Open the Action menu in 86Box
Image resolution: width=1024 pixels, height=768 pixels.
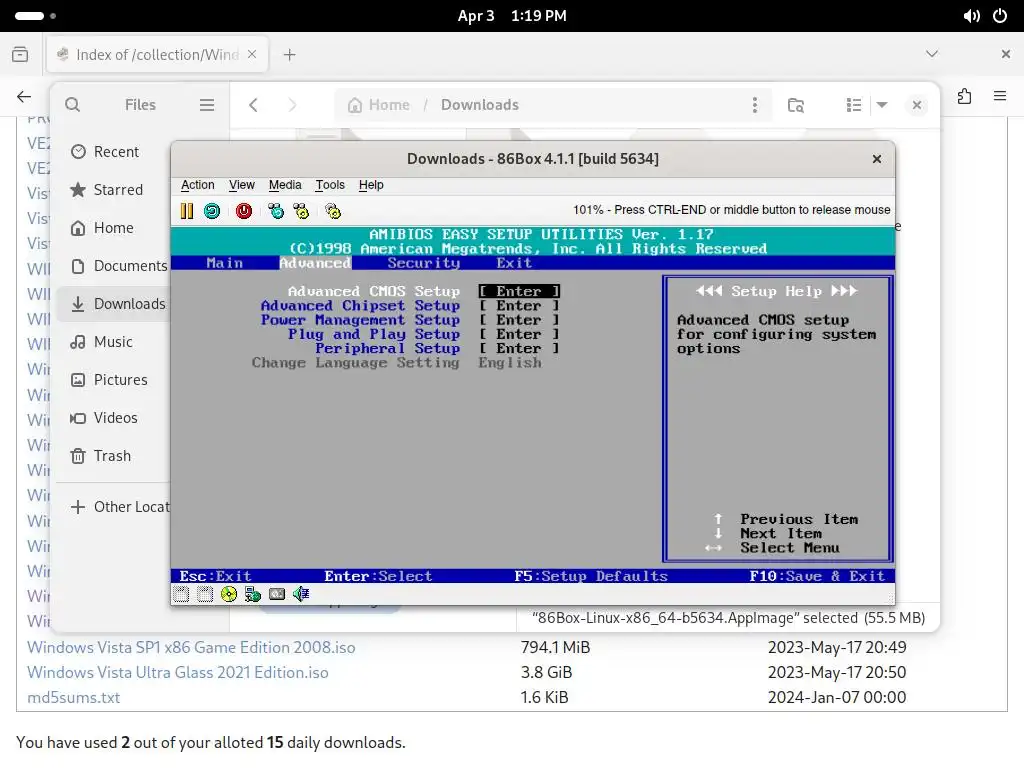197,185
